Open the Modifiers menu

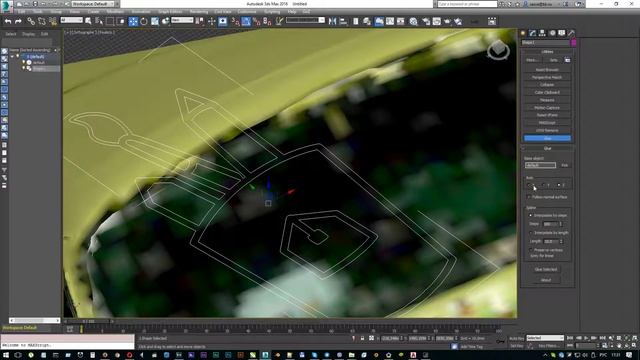(115, 12)
